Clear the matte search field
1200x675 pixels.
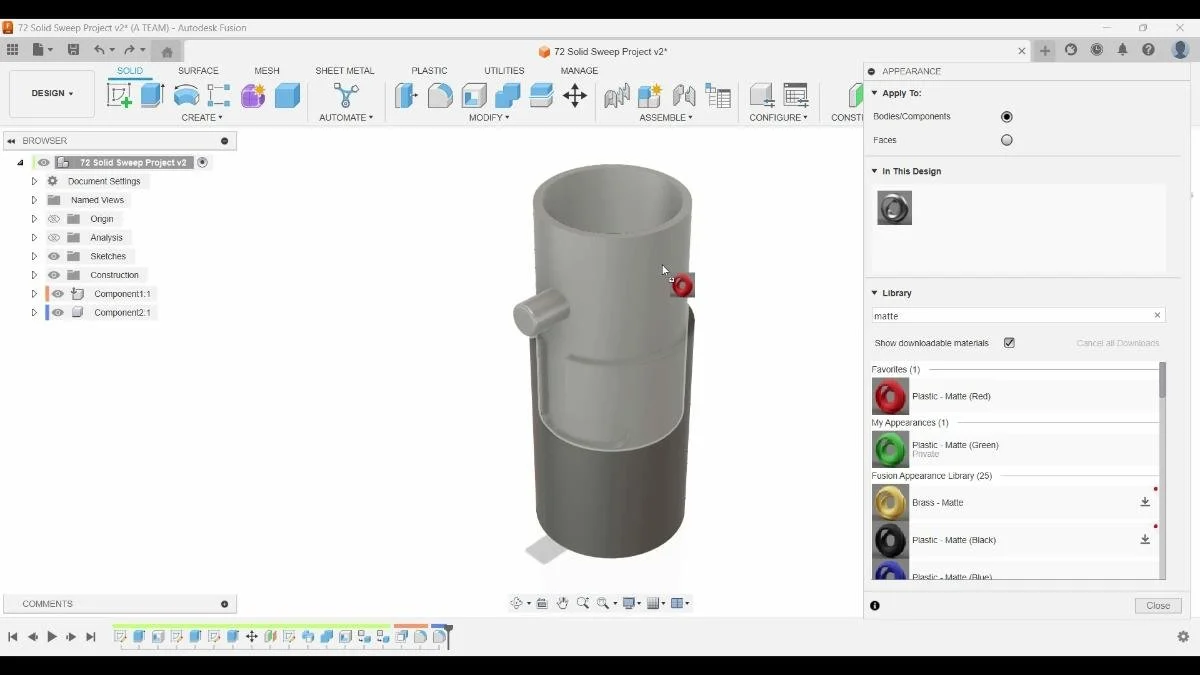1157,316
